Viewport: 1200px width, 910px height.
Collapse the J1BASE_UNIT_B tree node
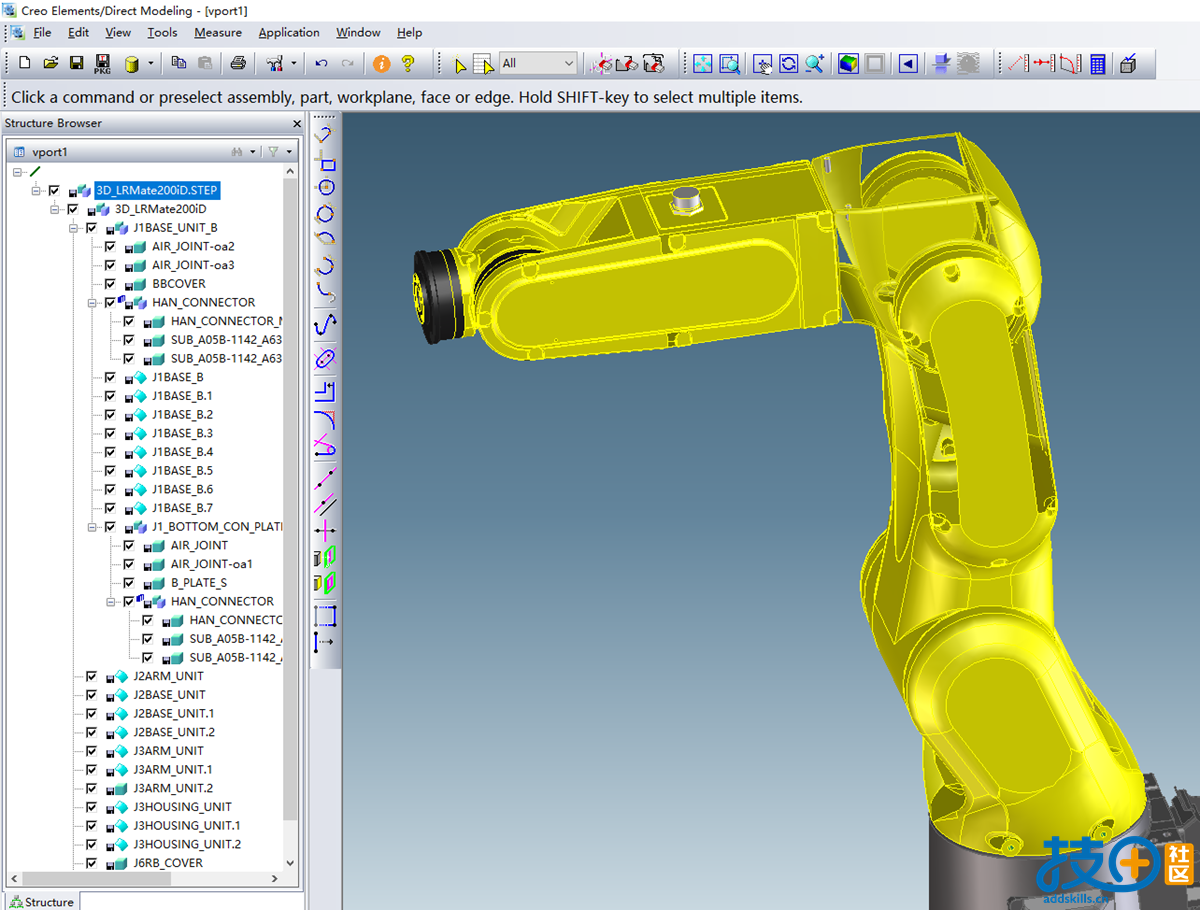point(74,228)
